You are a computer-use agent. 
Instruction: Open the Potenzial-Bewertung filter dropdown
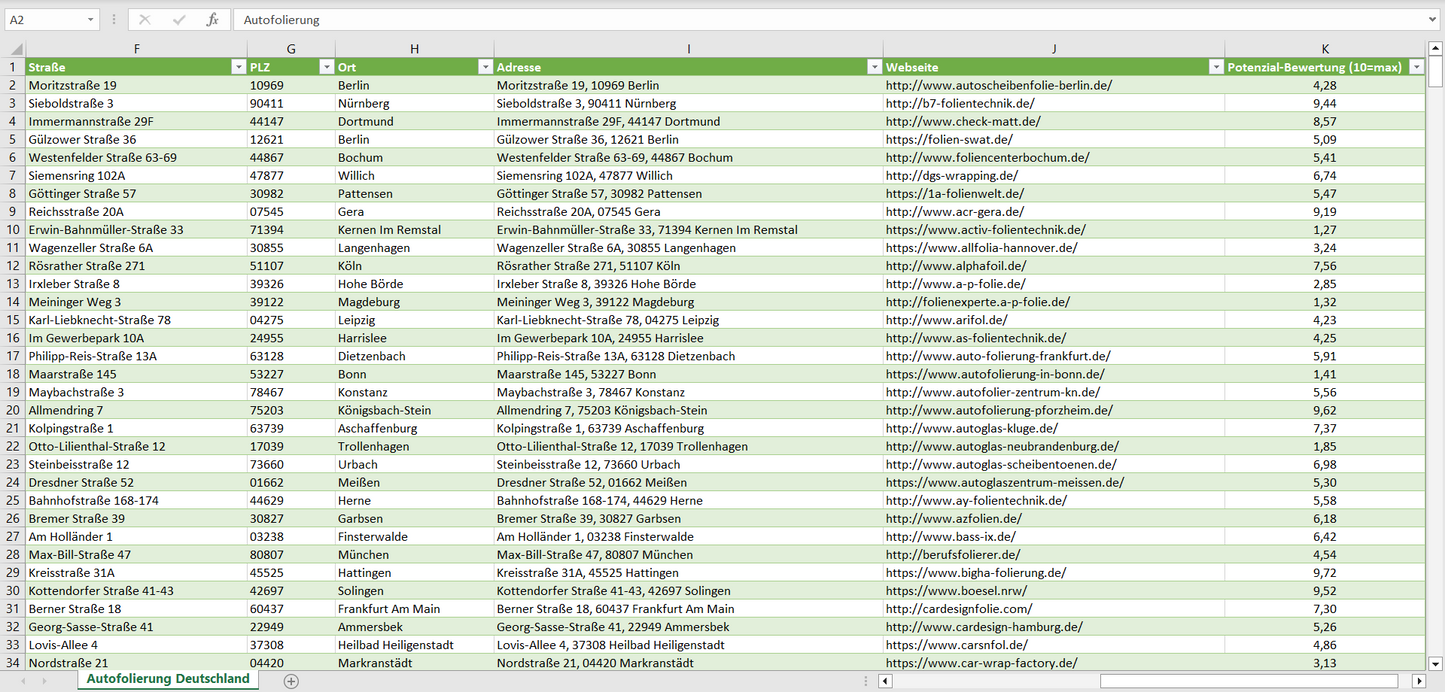pos(1416,67)
